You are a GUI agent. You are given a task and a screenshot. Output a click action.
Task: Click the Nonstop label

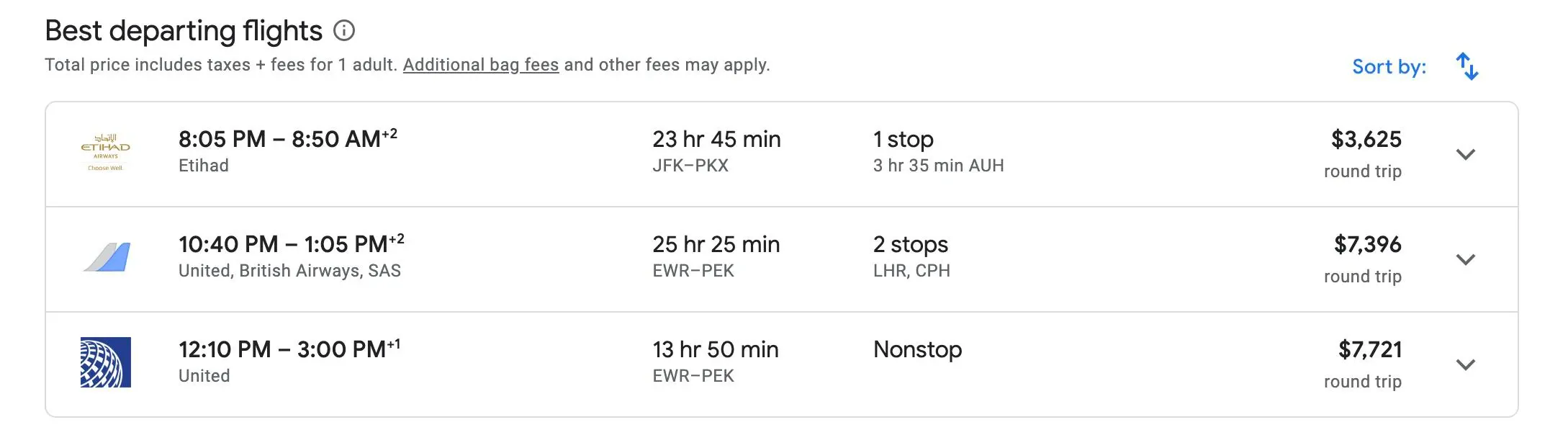coord(917,349)
